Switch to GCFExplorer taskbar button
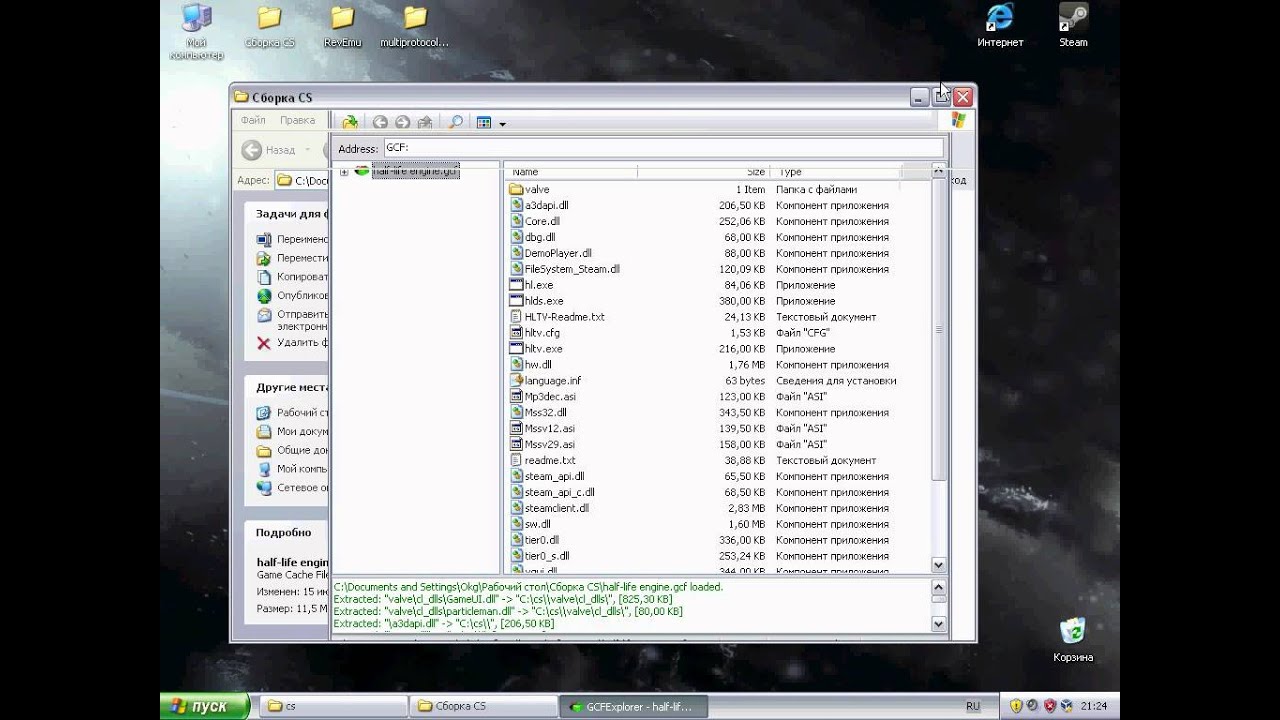The image size is (1280, 720). tap(633, 706)
